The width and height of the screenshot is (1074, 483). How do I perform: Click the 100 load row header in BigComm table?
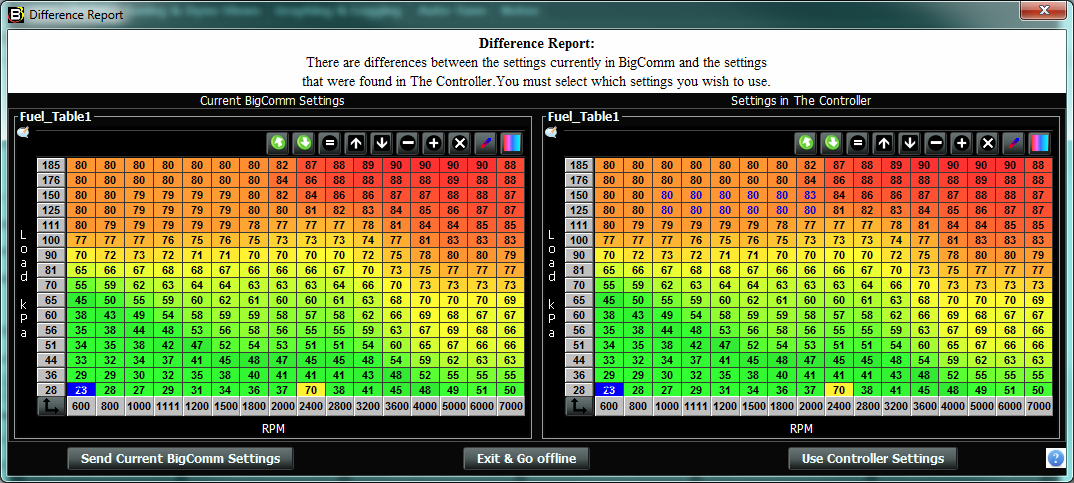(51, 240)
